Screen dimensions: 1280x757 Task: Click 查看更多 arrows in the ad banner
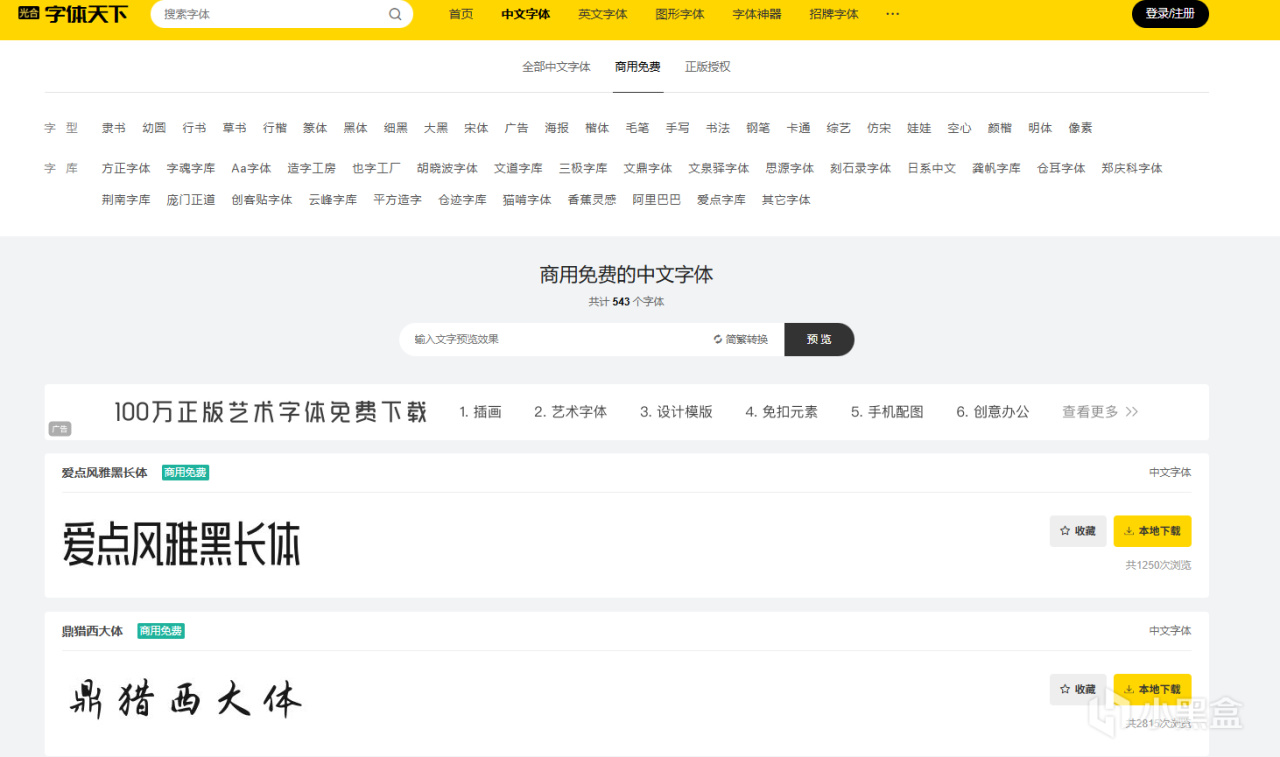pos(1100,412)
